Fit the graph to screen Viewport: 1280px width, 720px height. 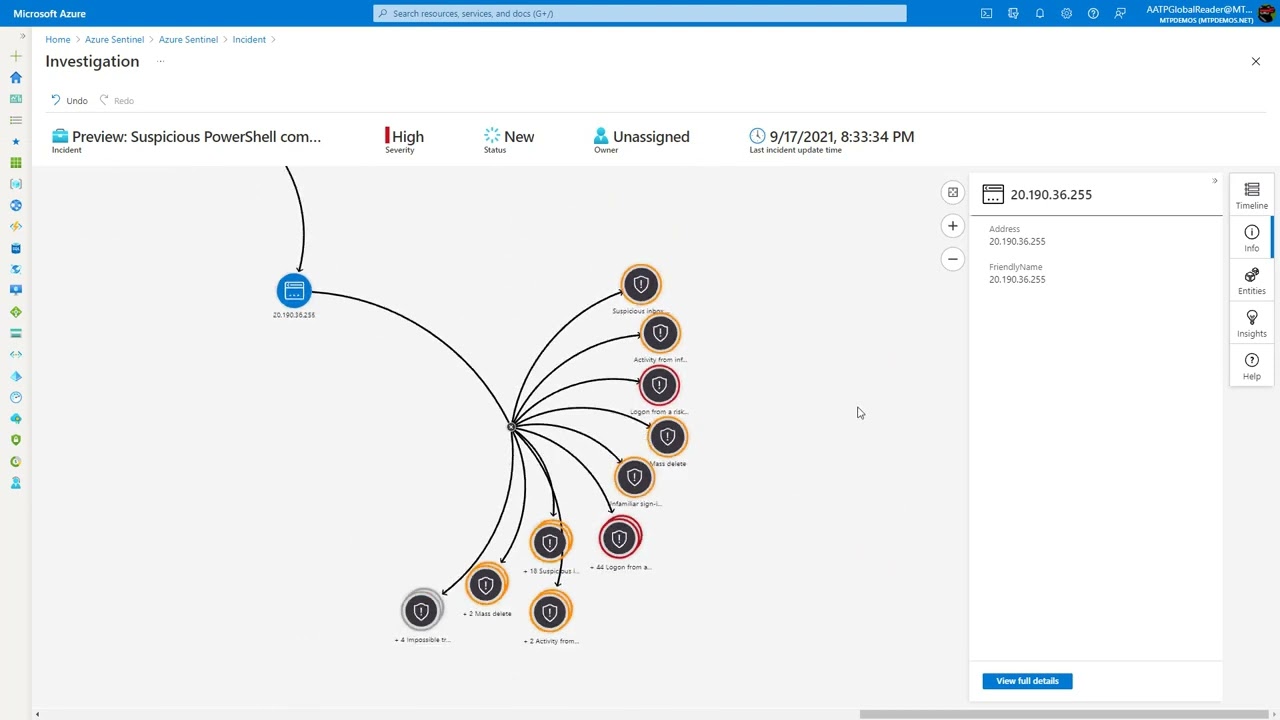coord(953,192)
